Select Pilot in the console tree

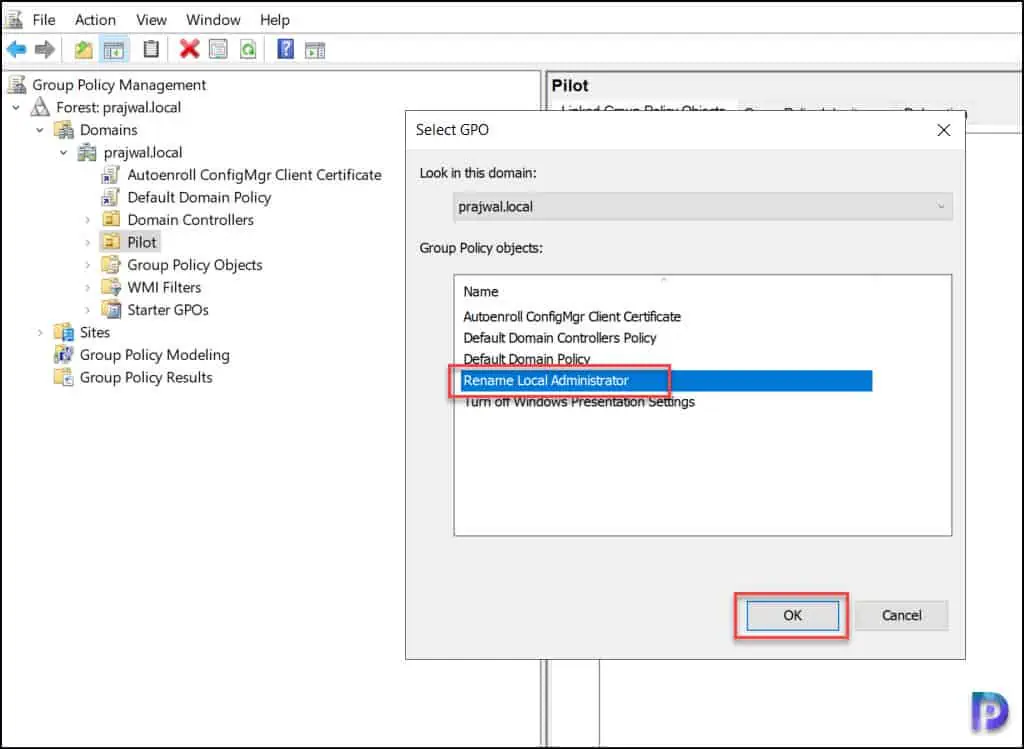(142, 242)
